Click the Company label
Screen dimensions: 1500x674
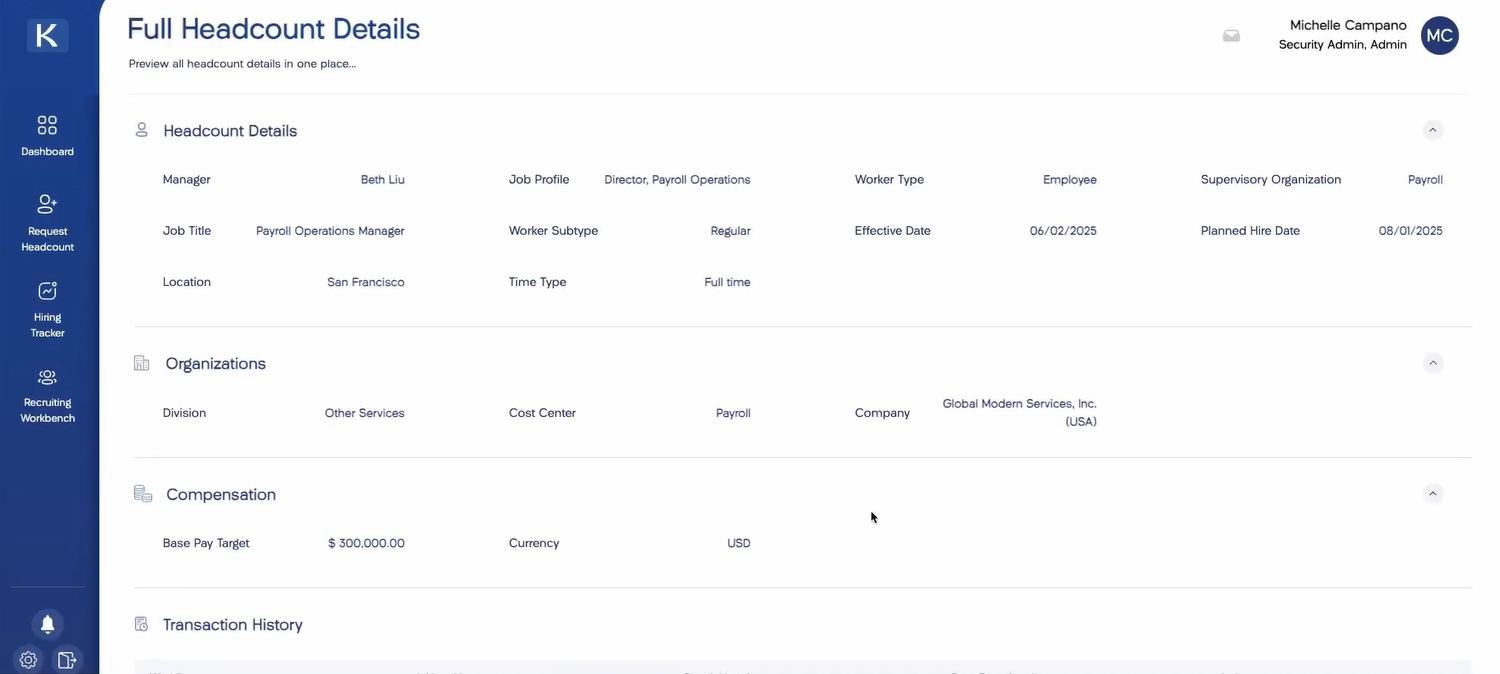882,413
